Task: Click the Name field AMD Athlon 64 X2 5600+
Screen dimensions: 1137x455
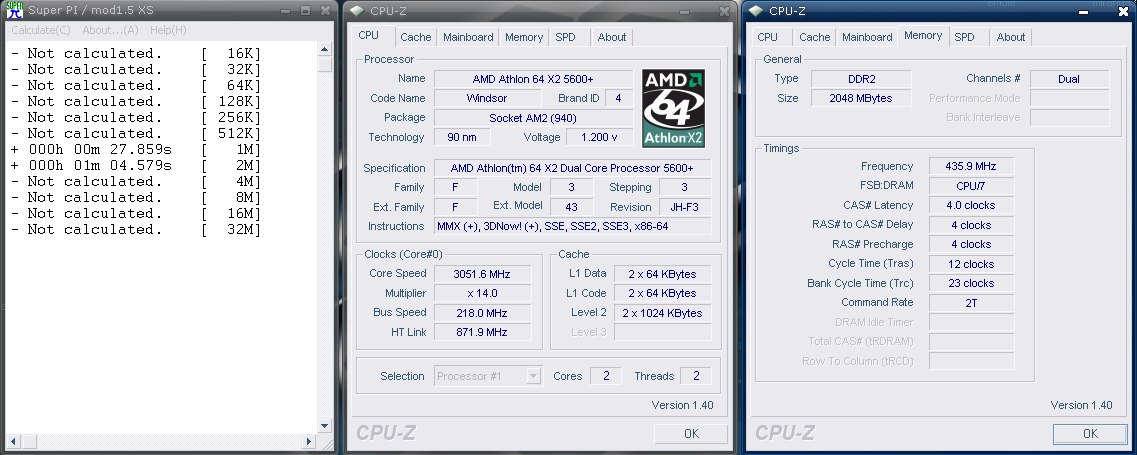Action: point(533,78)
